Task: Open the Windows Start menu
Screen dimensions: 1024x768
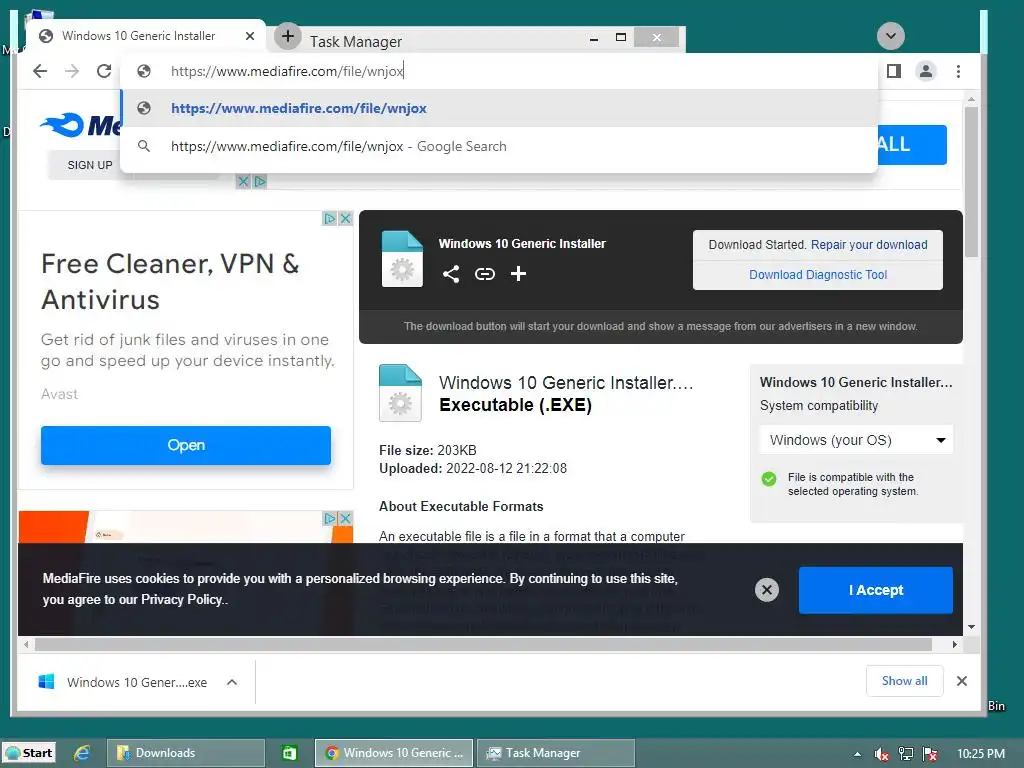Action: [29, 753]
